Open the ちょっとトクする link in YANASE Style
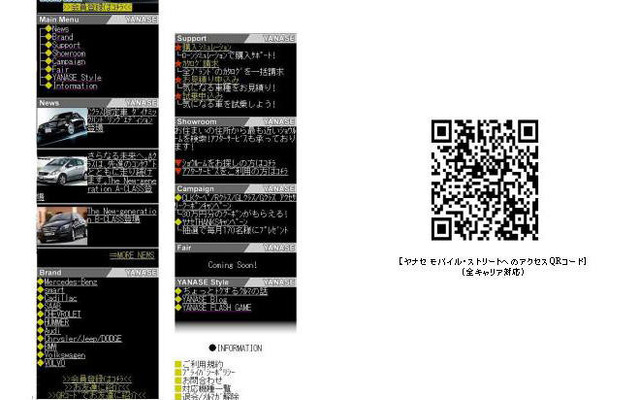Viewport: 640px width, 400px height. (x=224, y=291)
